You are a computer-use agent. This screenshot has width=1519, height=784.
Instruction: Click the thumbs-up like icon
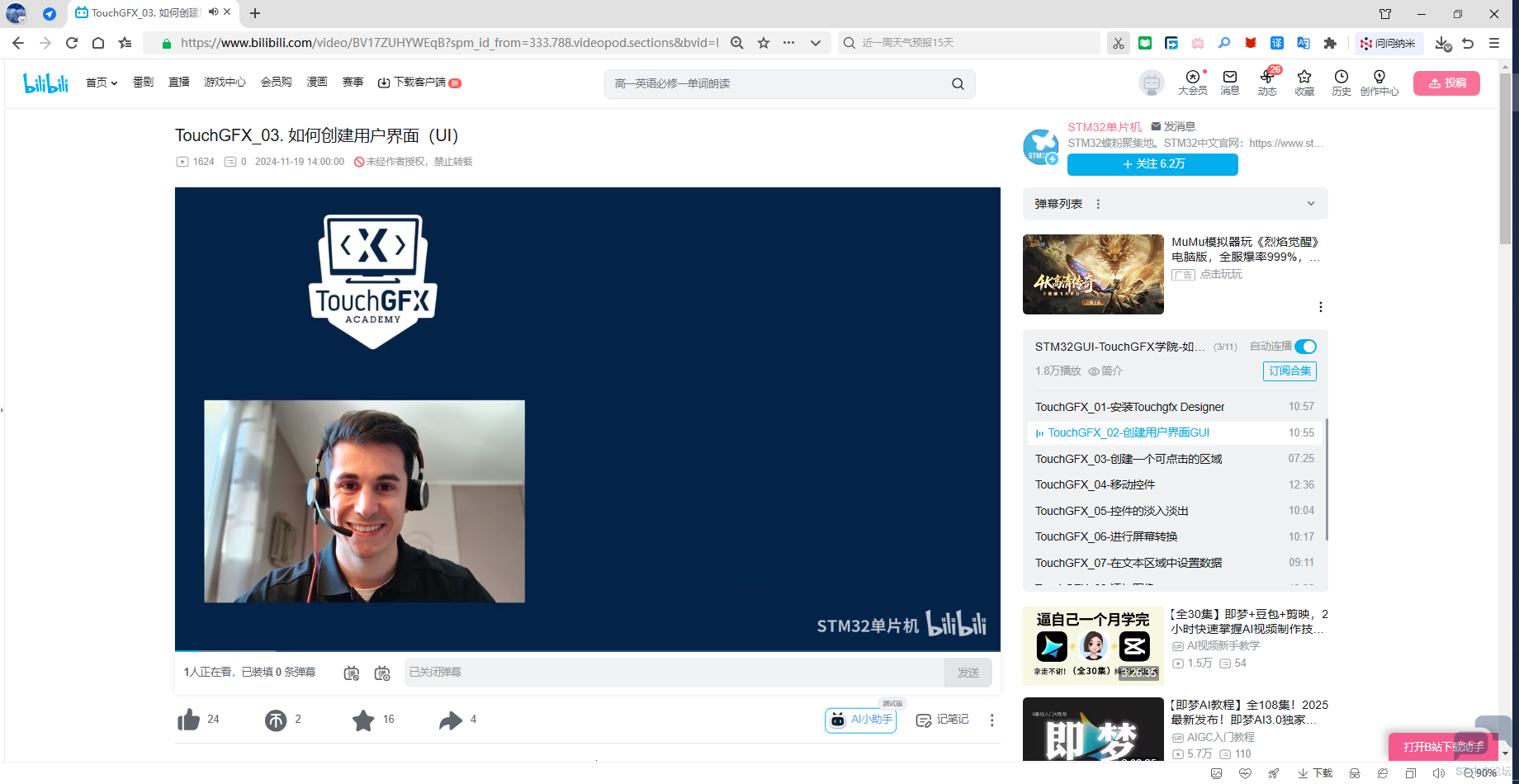pos(189,720)
